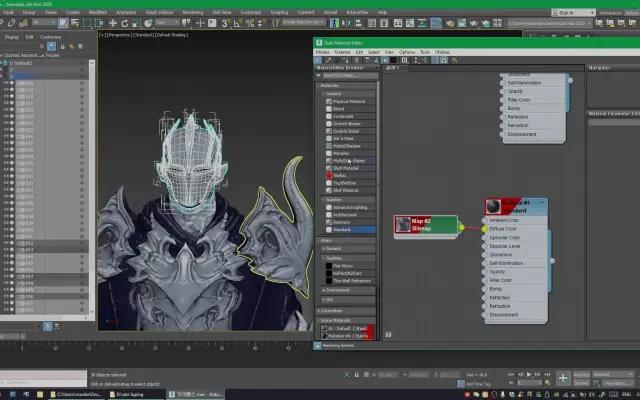Click the Material Editor icon in main toolbar
This screenshot has height=400, width=640.
coord(436,23)
